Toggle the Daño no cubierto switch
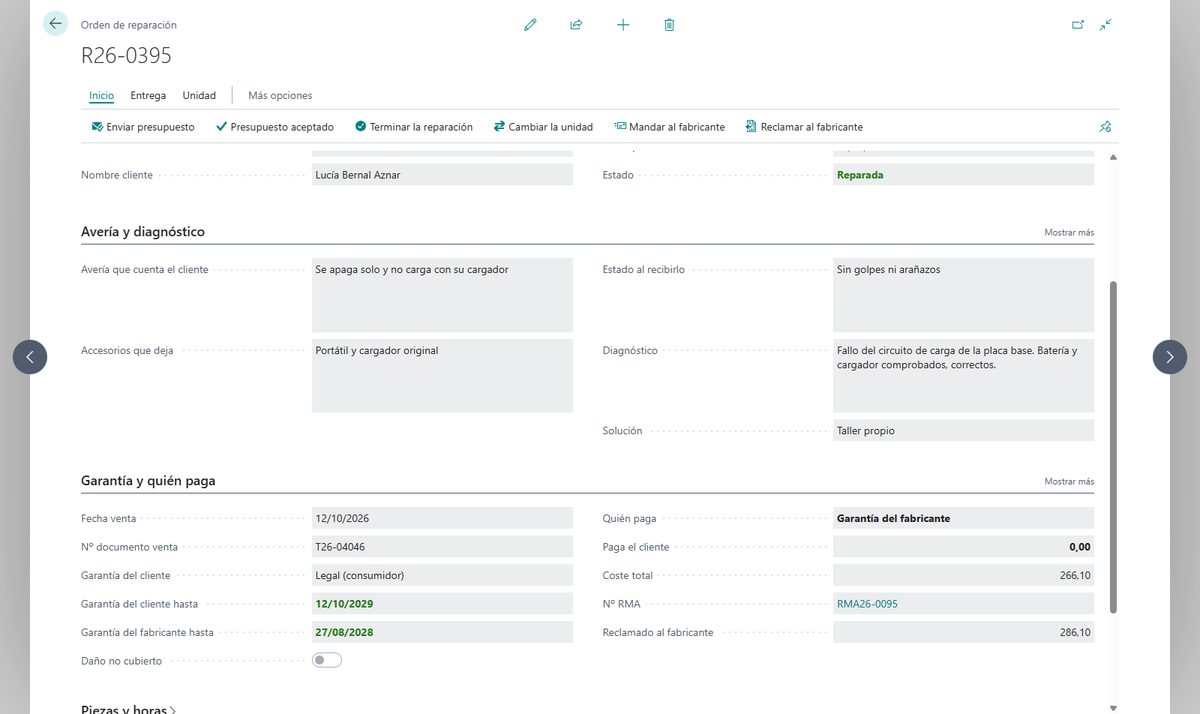Image resolution: width=1200 pixels, height=714 pixels. point(327,660)
